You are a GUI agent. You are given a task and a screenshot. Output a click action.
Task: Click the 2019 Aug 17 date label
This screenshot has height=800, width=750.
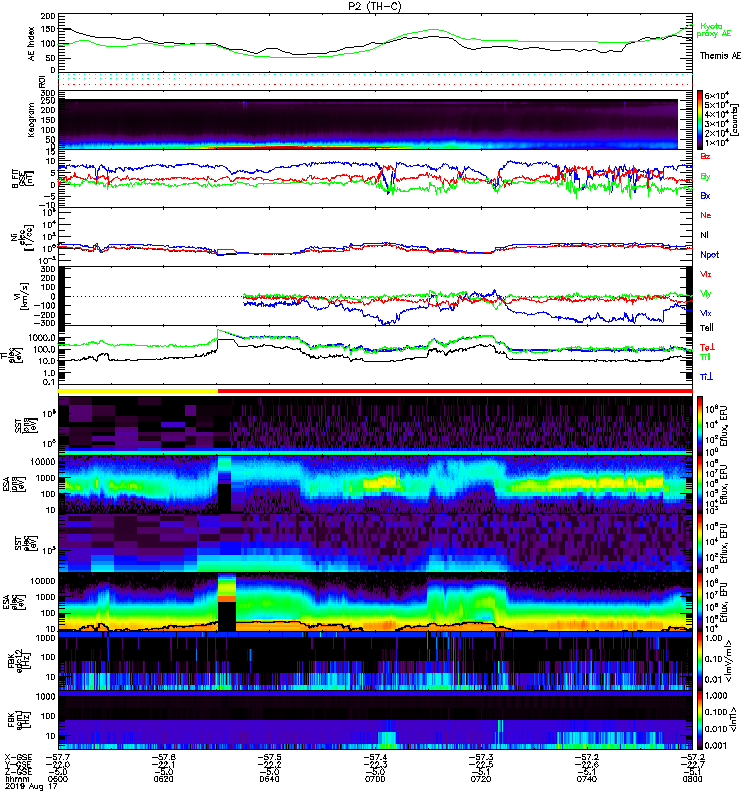(31, 787)
